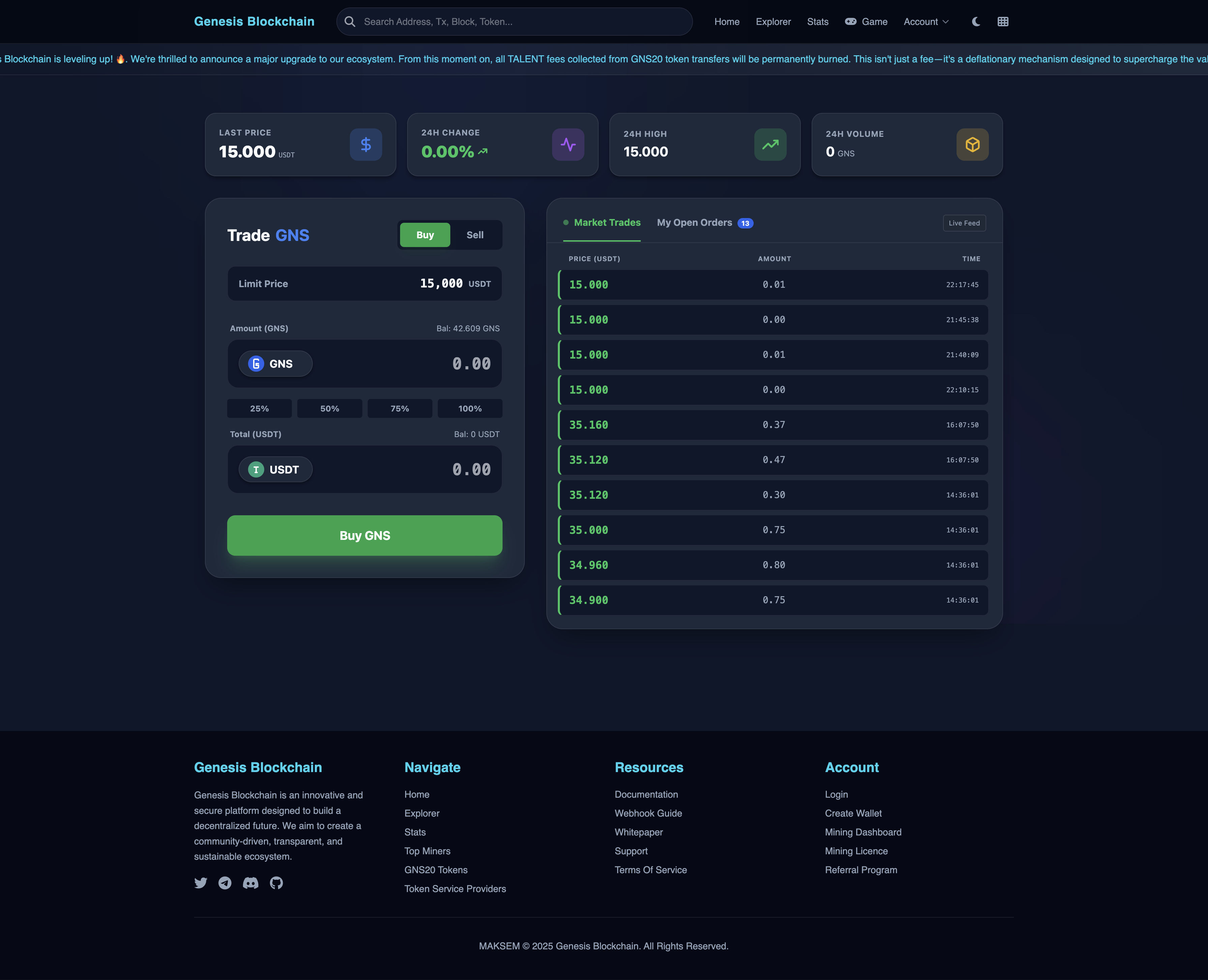Open Discord icon in footer
Screen dimensions: 1208x980
pos(250,883)
